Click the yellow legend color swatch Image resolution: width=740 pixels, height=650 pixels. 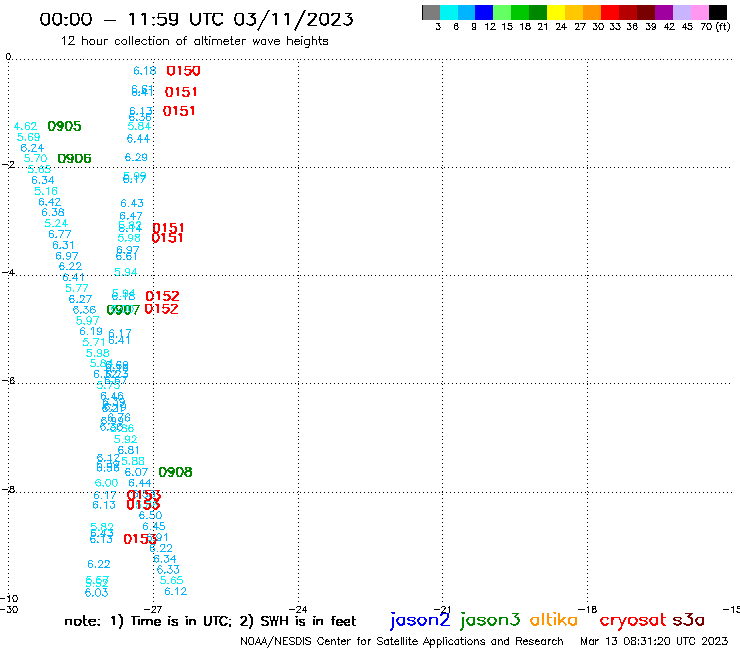pyautogui.click(x=556, y=12)
